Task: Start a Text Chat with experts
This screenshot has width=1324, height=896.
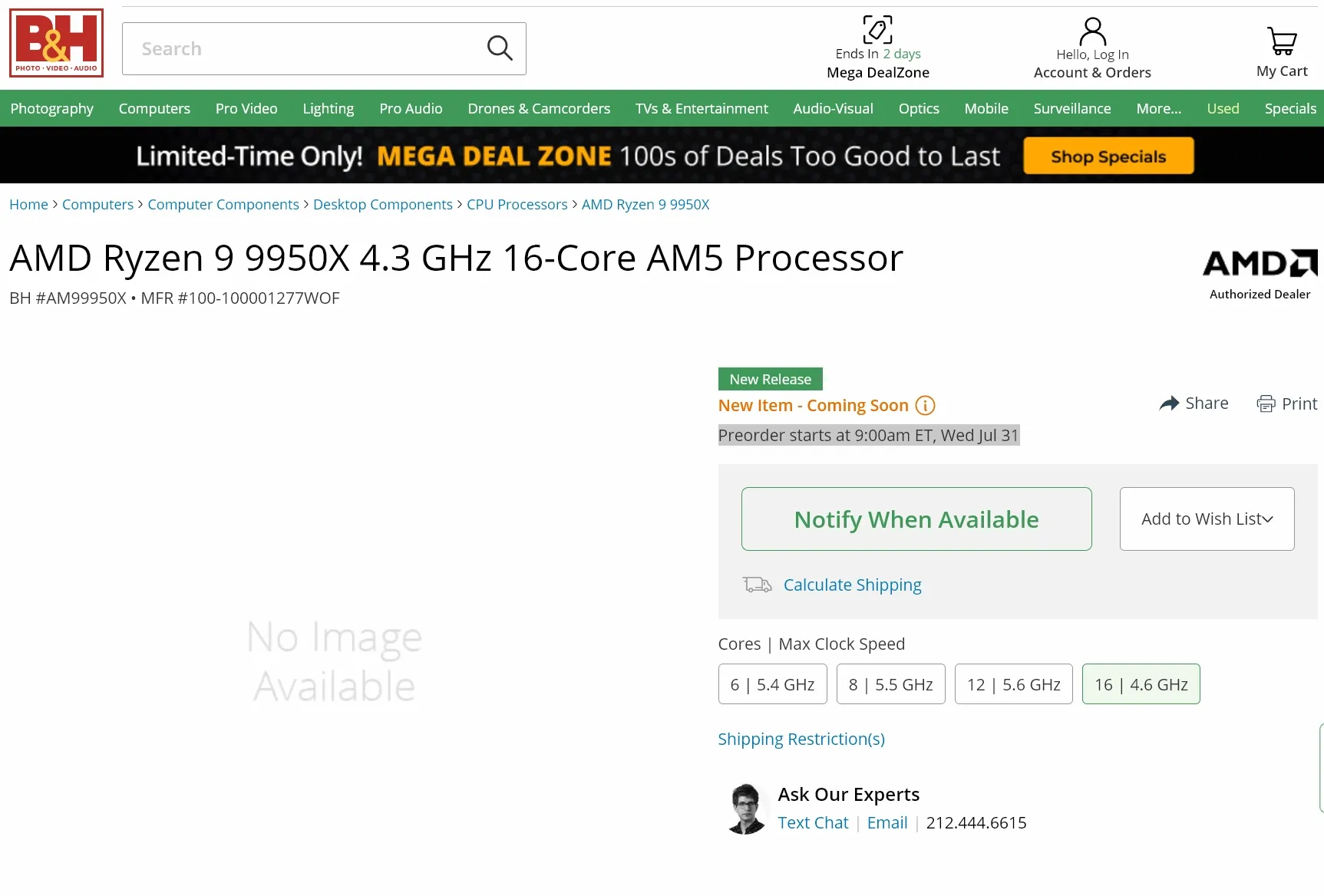Action: click(x=813, y=822)
